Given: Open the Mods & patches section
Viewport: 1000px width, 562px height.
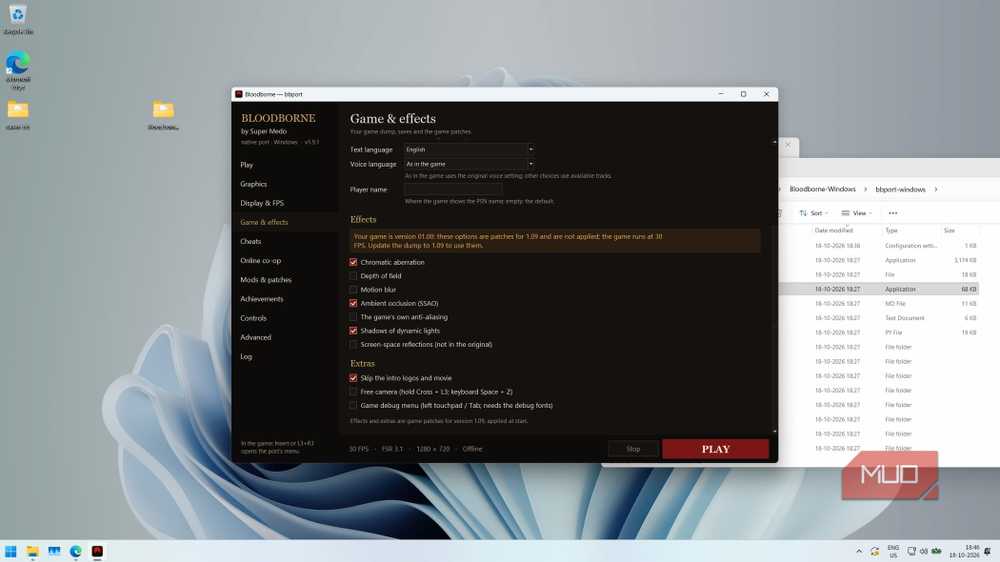Looking at the screenshot, I should pos(266,279).
